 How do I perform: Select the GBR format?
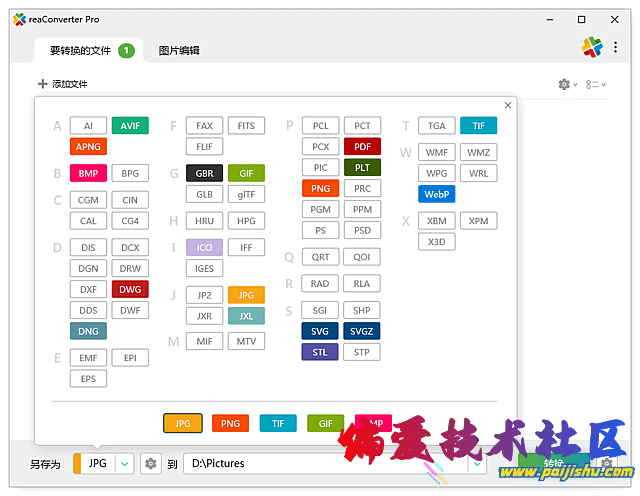pos(204,173)
